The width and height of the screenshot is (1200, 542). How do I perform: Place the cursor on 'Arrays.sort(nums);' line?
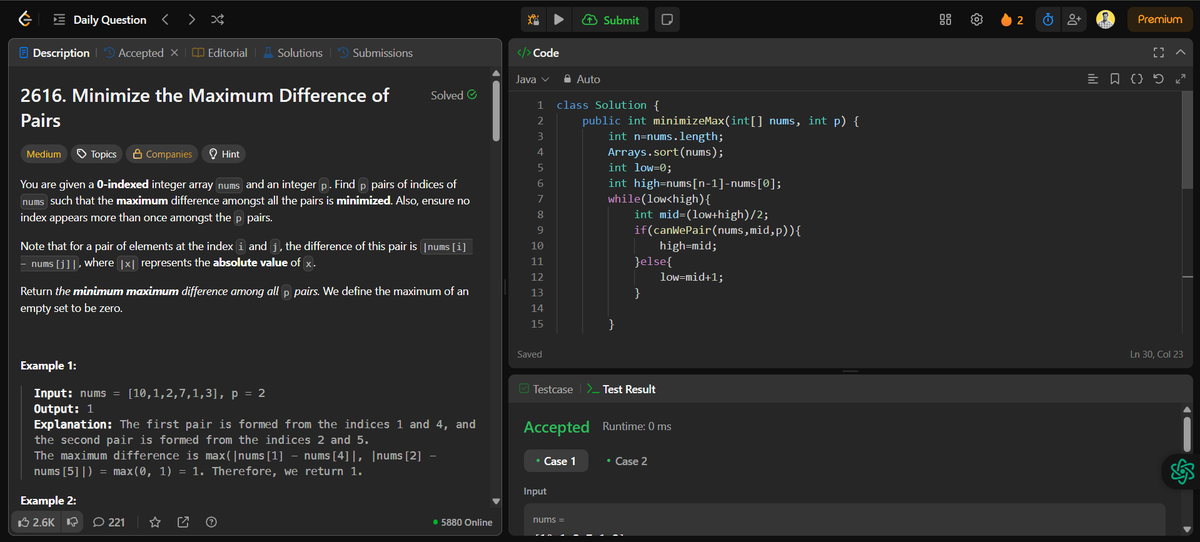[x=666, y=152]
